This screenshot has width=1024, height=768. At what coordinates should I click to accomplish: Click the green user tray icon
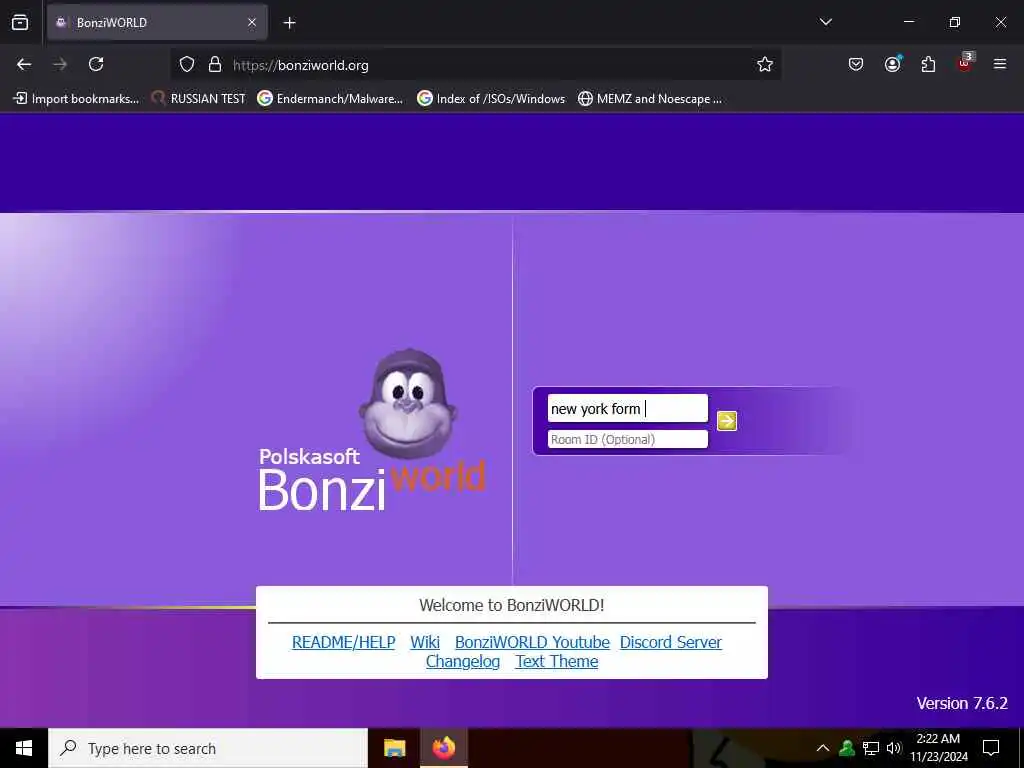(x=847, y=748)
